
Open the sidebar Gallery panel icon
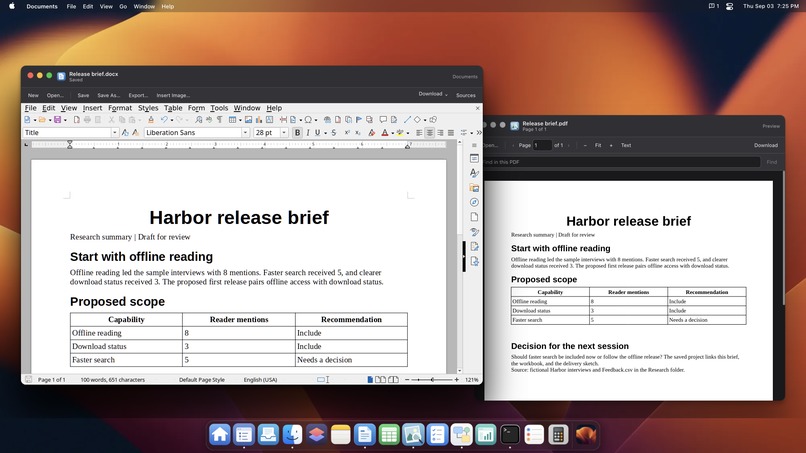(x=474, y=188)
